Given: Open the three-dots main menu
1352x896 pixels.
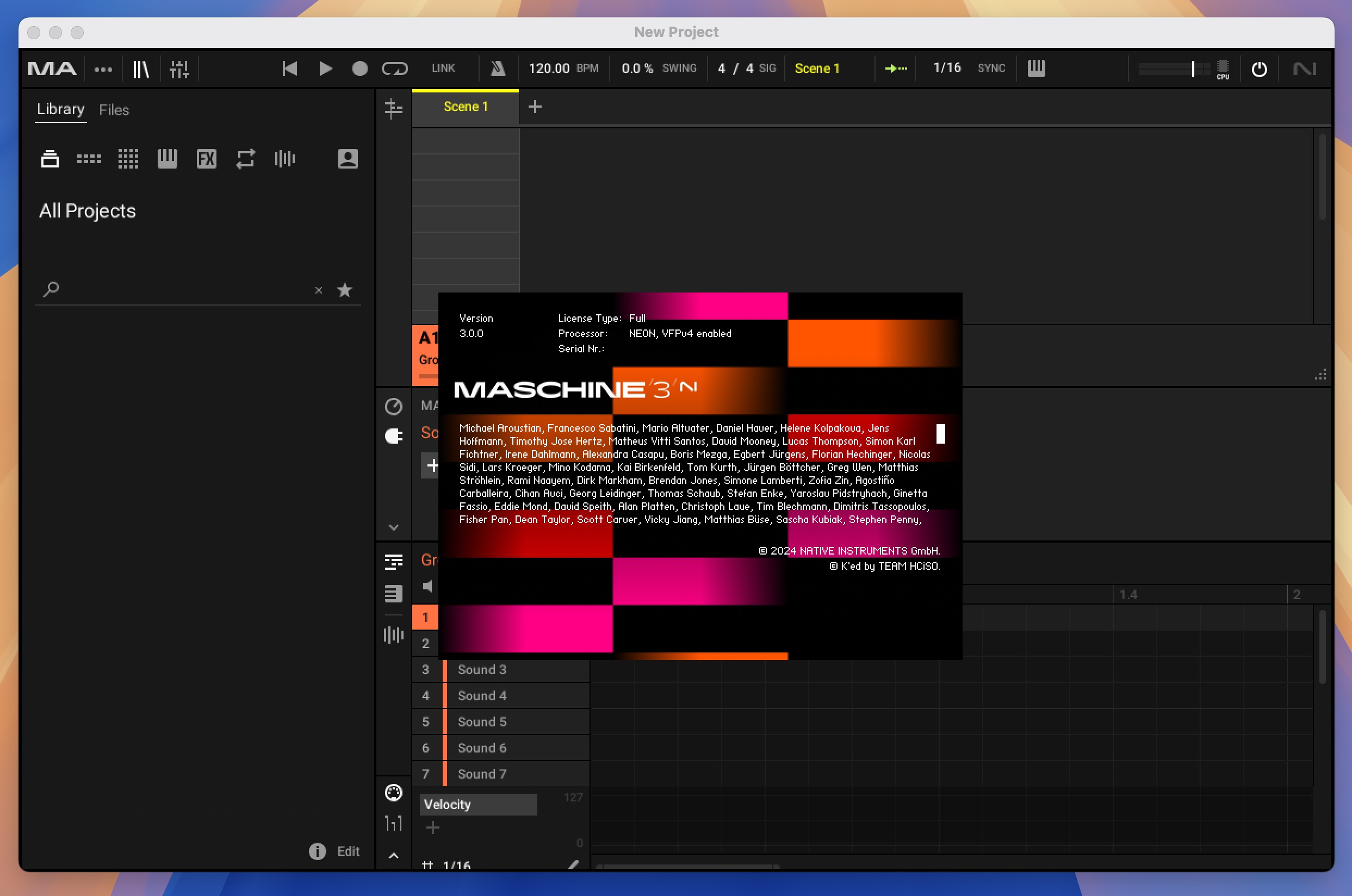Looking at the screenshot, I should coord(103,70).
